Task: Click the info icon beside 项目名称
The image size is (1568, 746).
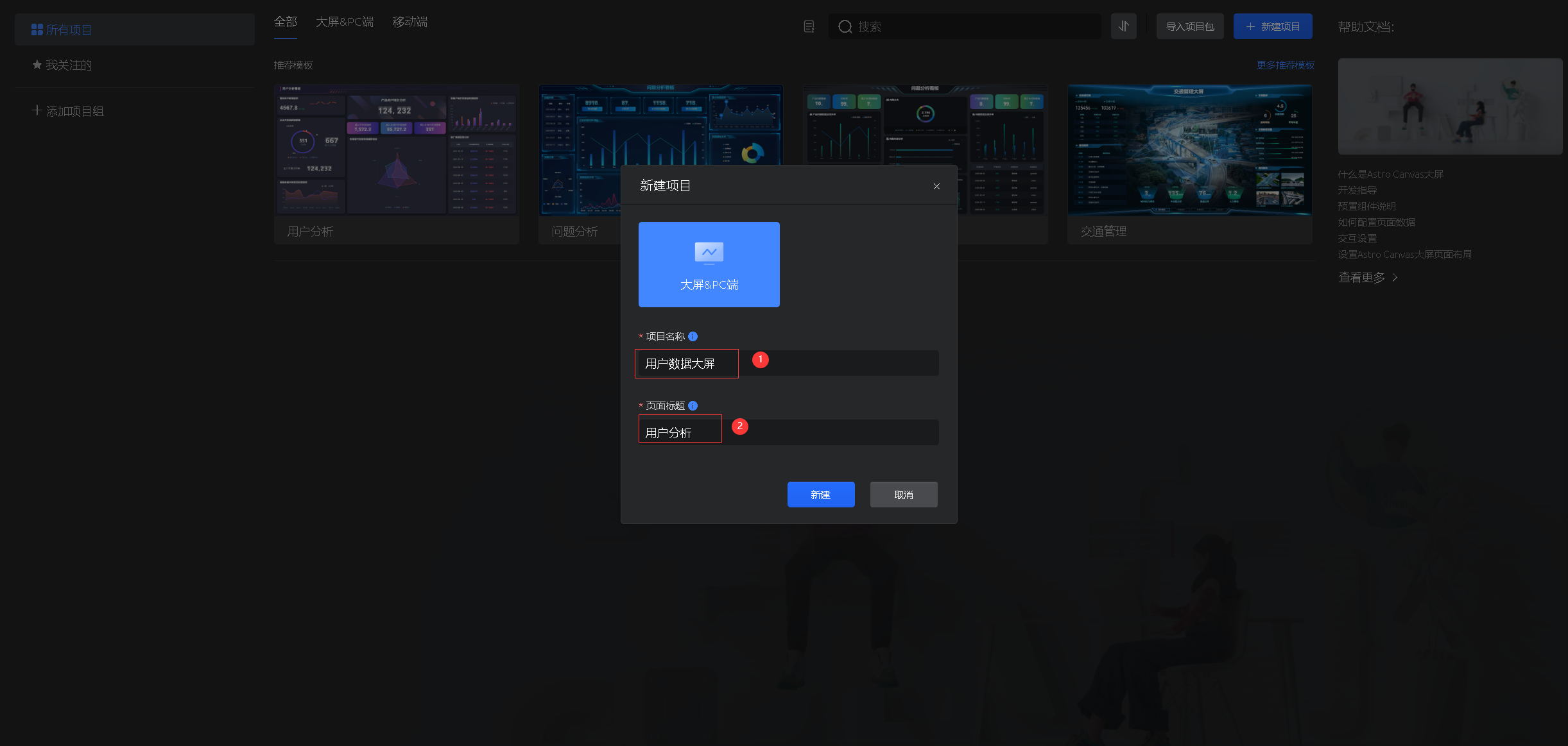Action: pos(693,336)
